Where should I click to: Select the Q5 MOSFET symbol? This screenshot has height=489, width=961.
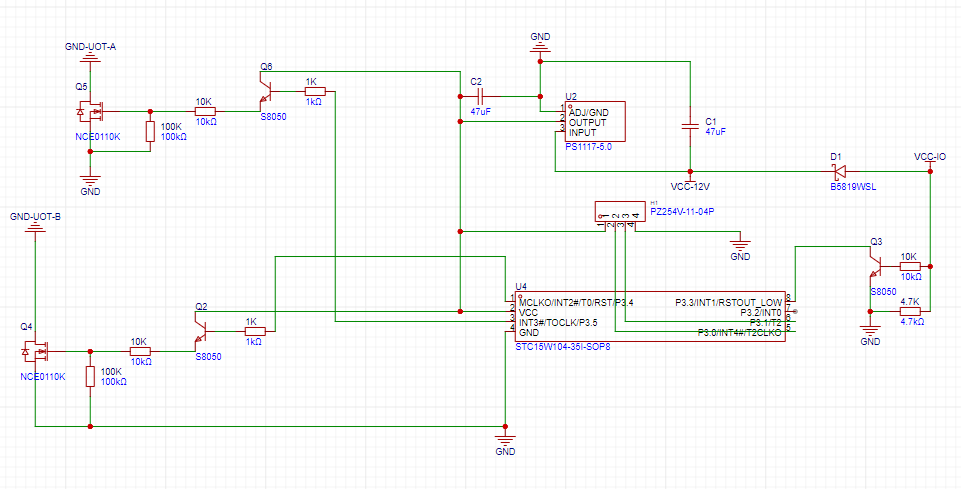92,112
